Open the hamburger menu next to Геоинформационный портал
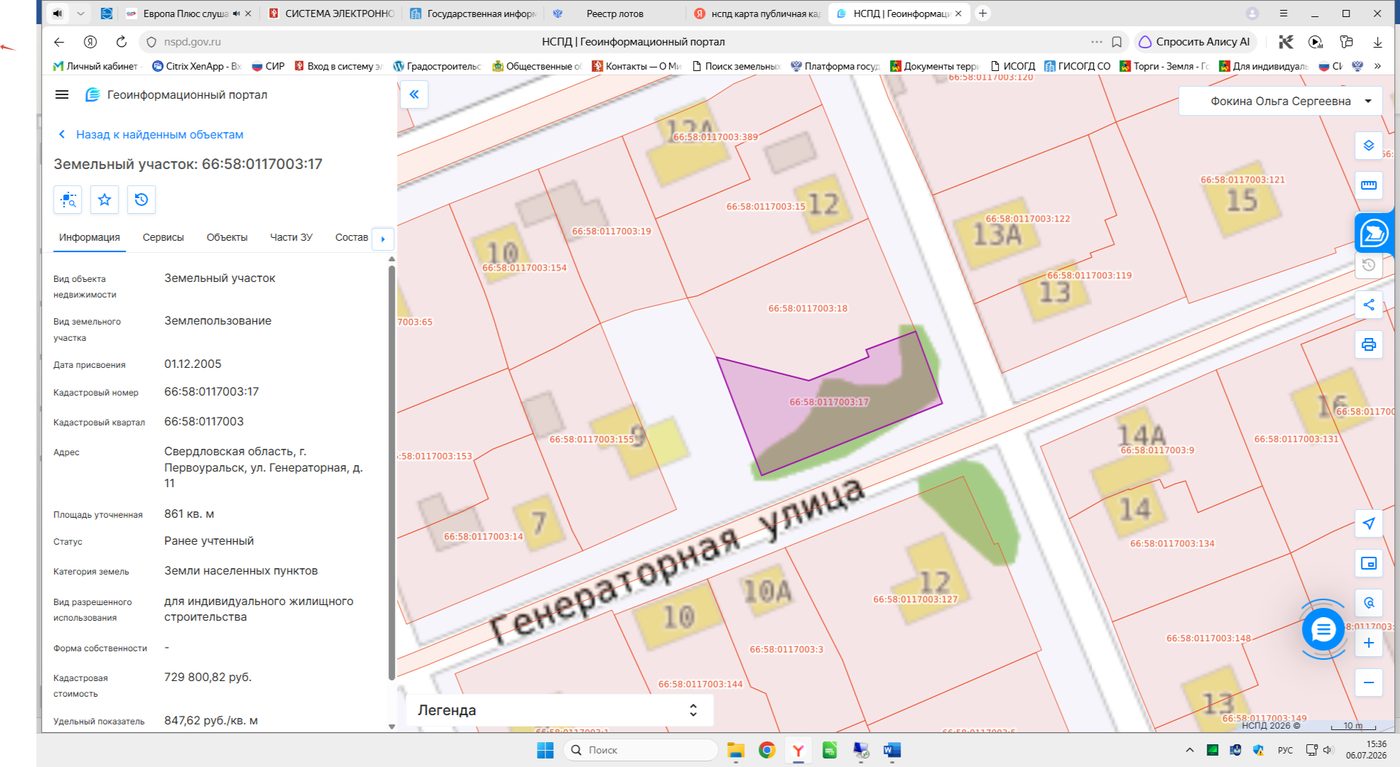Viewport: 1400px width, 767px height. click(x=62, y=95)
